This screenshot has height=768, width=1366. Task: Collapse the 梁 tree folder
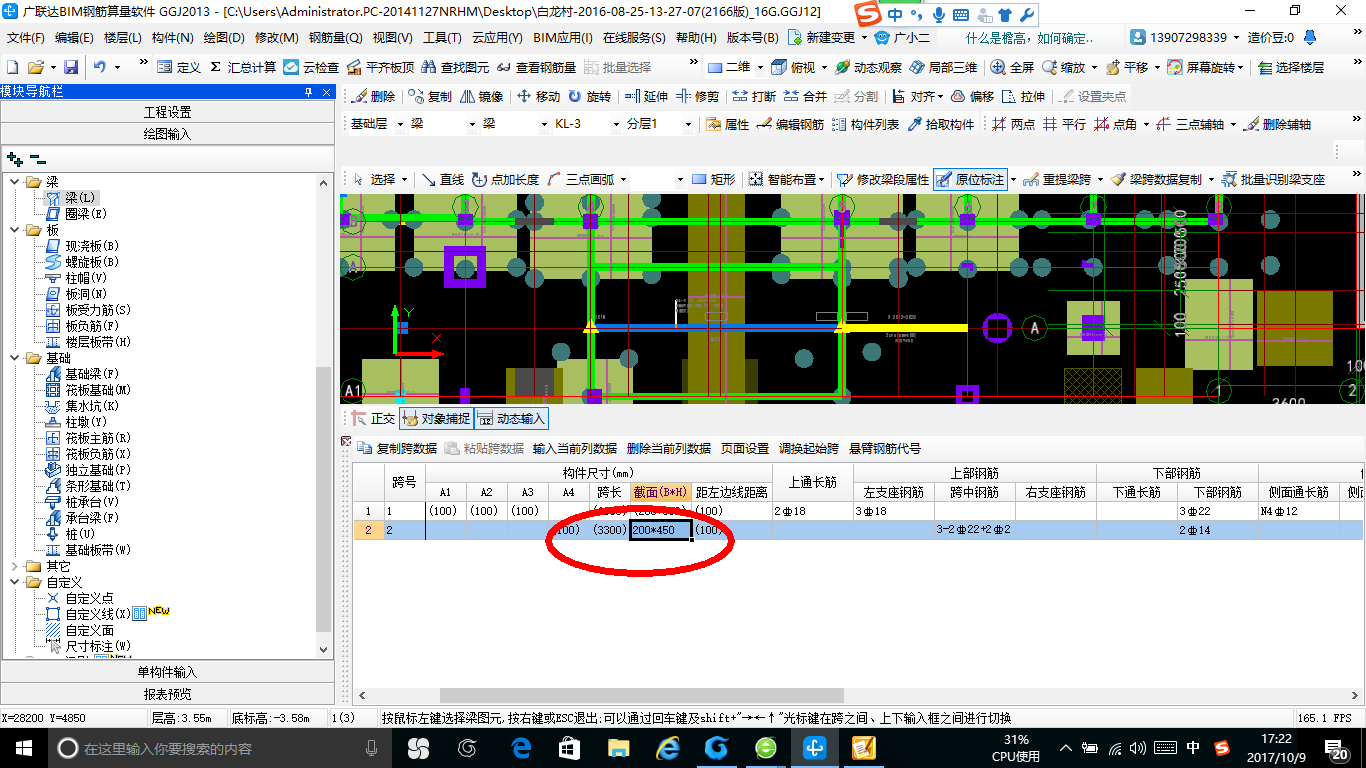click(15, 182)
